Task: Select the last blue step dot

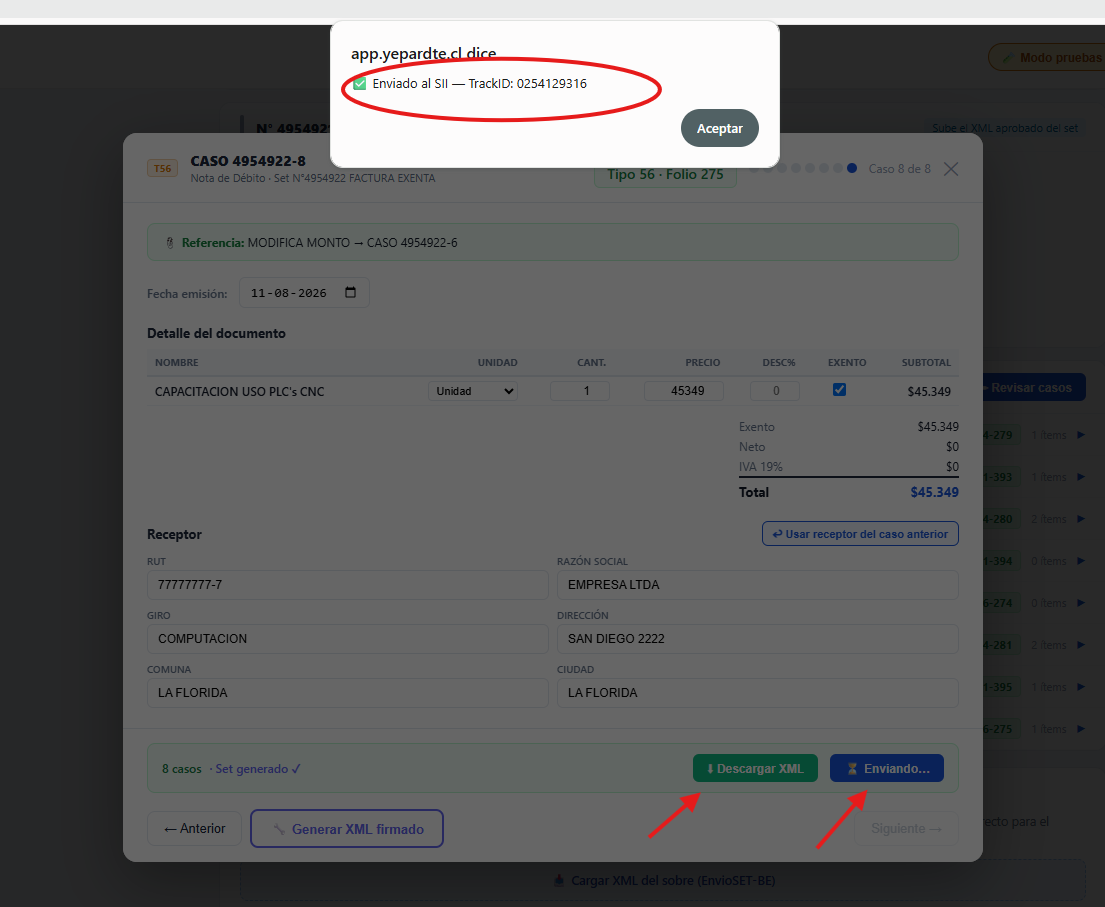Action: point(852,168)
